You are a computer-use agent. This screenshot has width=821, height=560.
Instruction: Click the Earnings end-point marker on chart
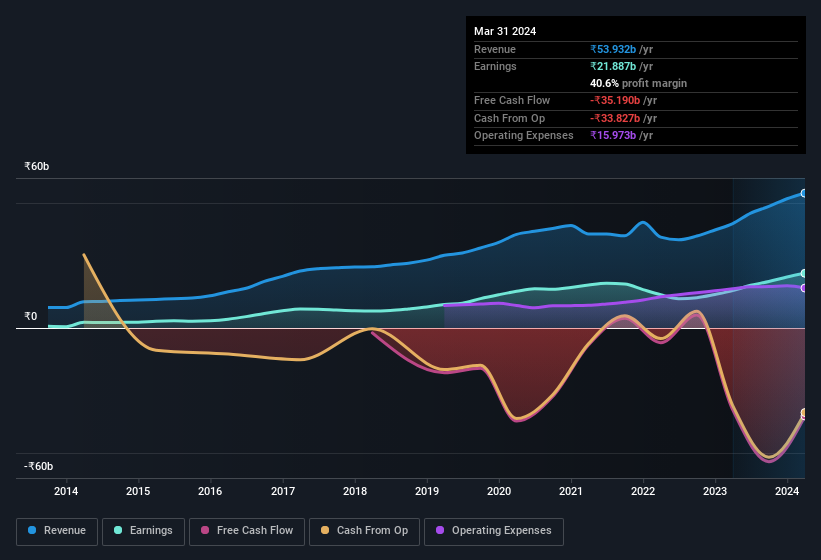tap(803, 274)
